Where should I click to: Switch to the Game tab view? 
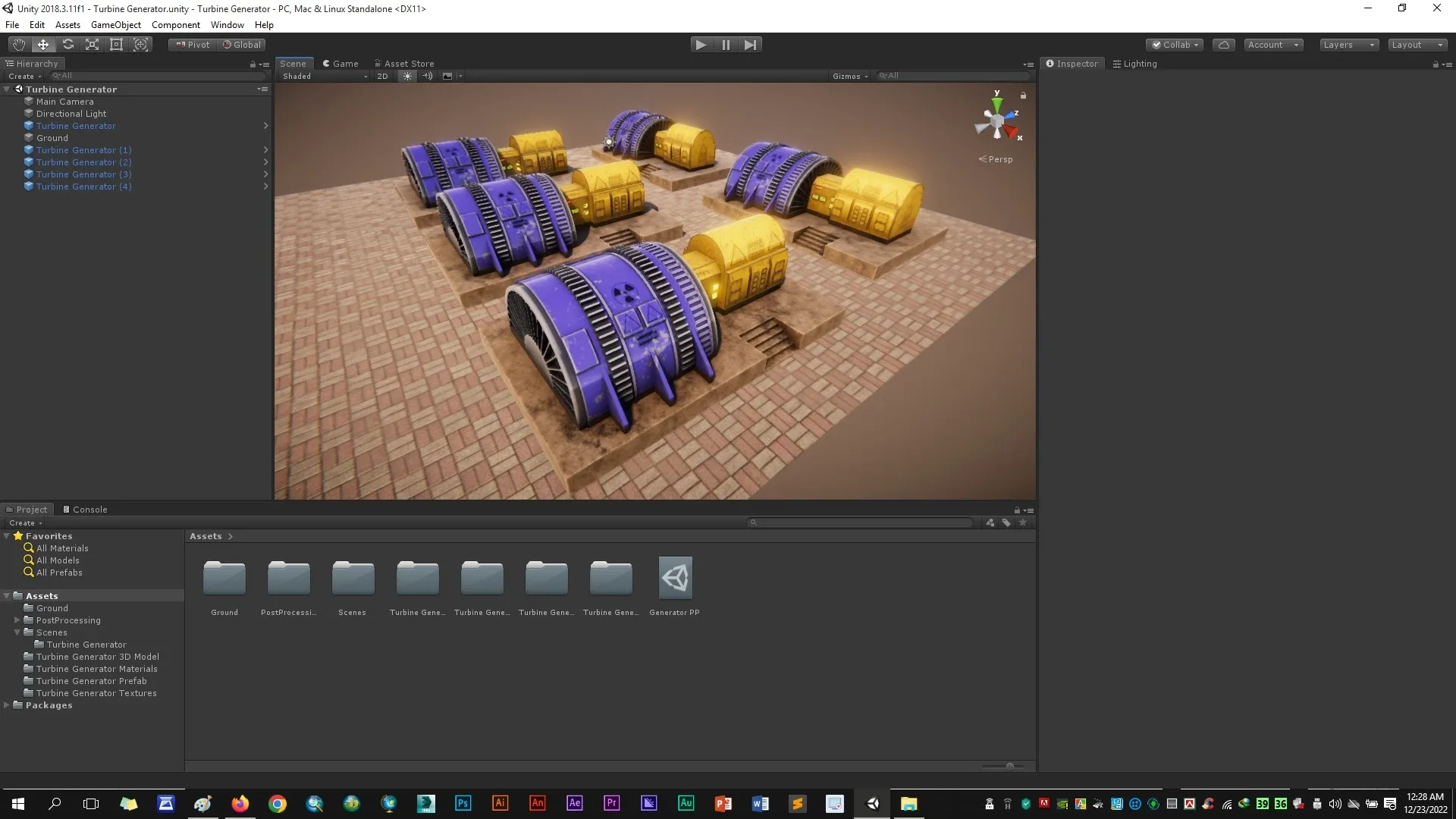tap(345, 63)
